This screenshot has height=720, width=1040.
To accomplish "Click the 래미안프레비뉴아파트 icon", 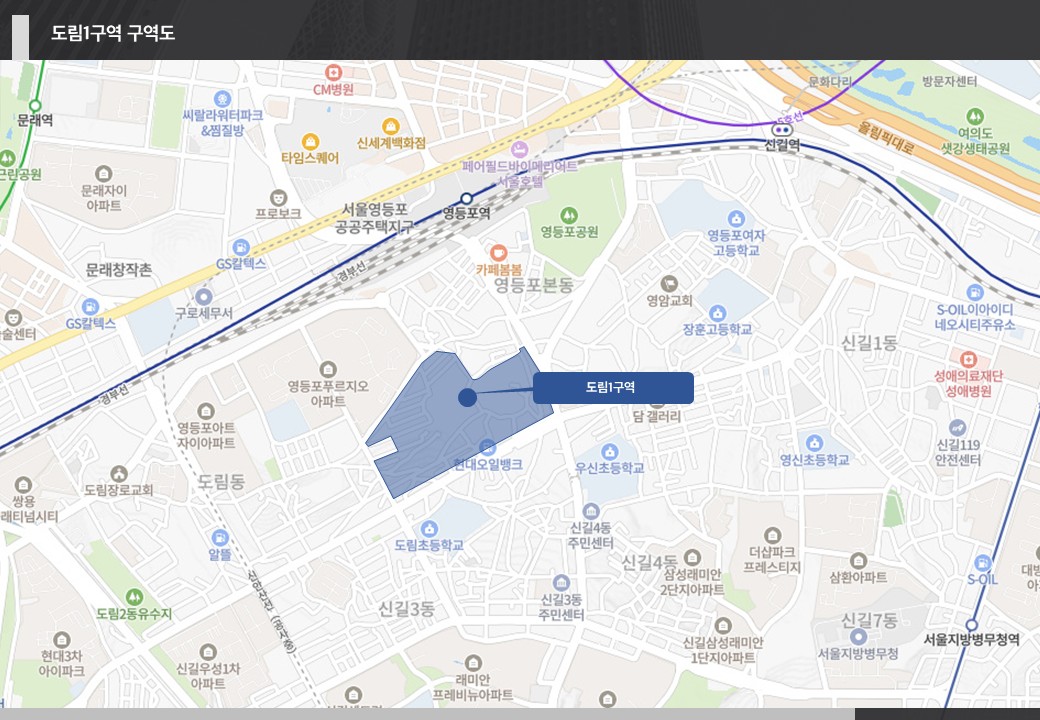I will pos(473,662).
